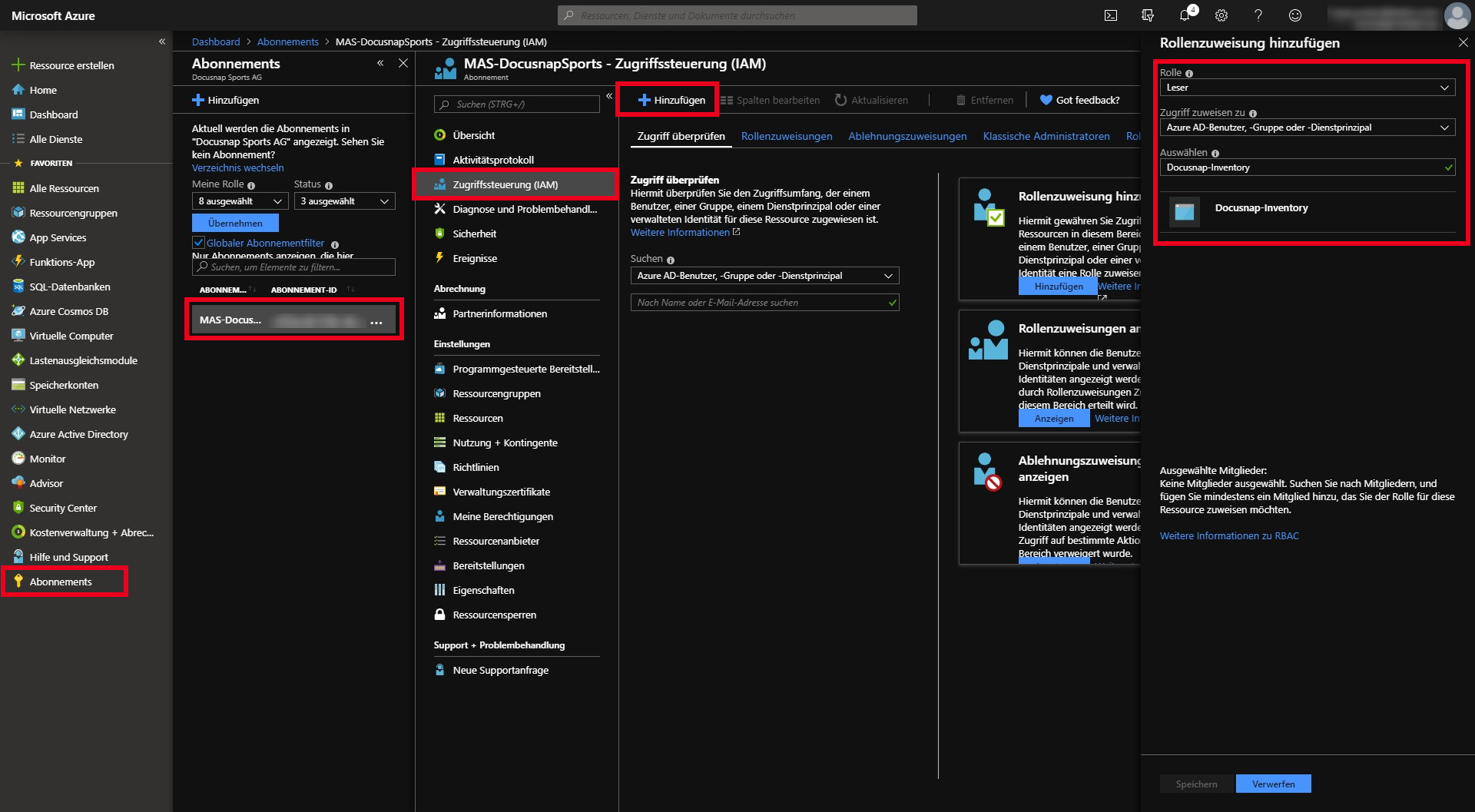Switch to Ablehnungszuweisungen tab
This screenshot has height=812, width=1475.
click(907, 136)
